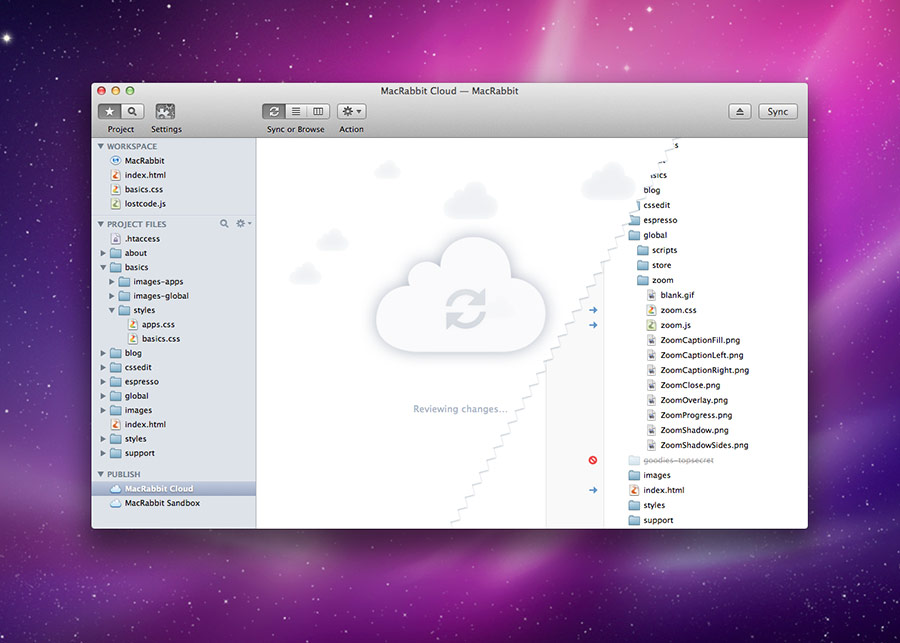The image size is (900, 643).
Task: Select the cloud sync icon in center
Action: click(x=460, y=296)
